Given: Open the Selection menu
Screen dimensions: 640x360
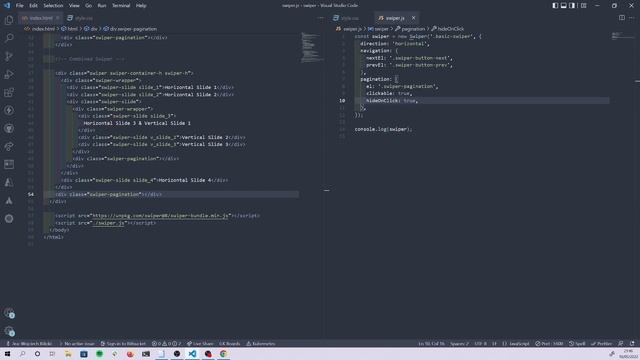Looking at the screenshot, I should pos(53,6).
